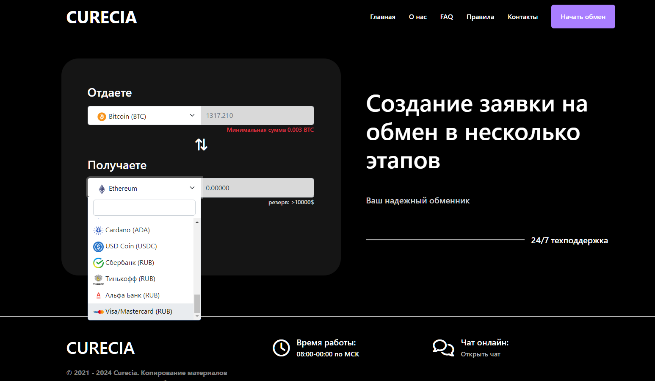Click the Отдаете label
655x381 pixels.
(x=109, y=93)
